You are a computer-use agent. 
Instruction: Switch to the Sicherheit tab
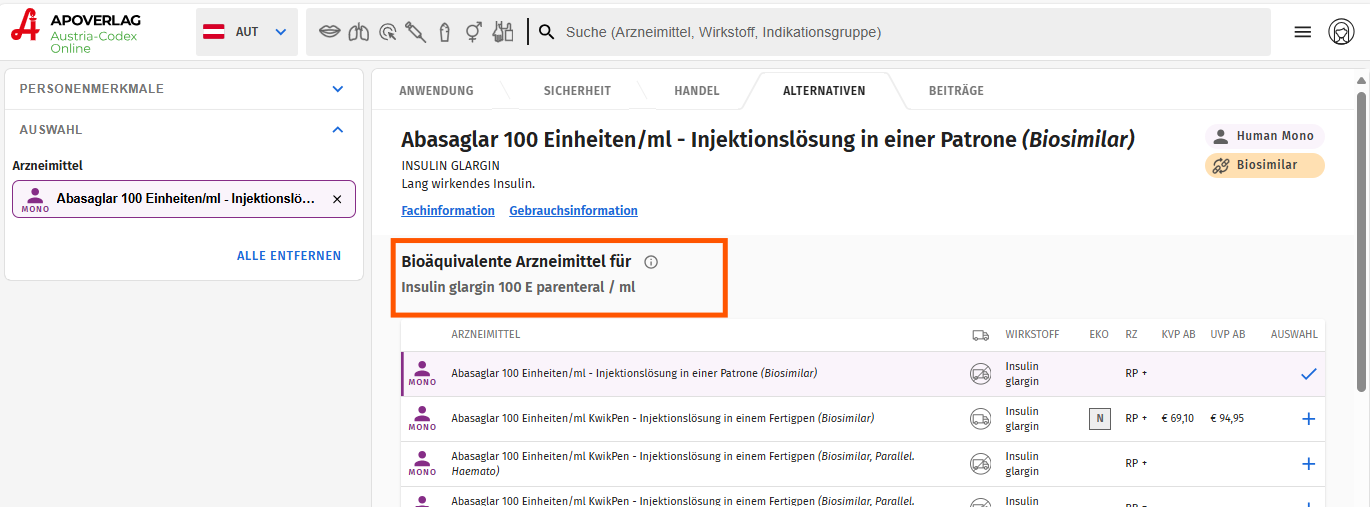click(x=577, y=91)
